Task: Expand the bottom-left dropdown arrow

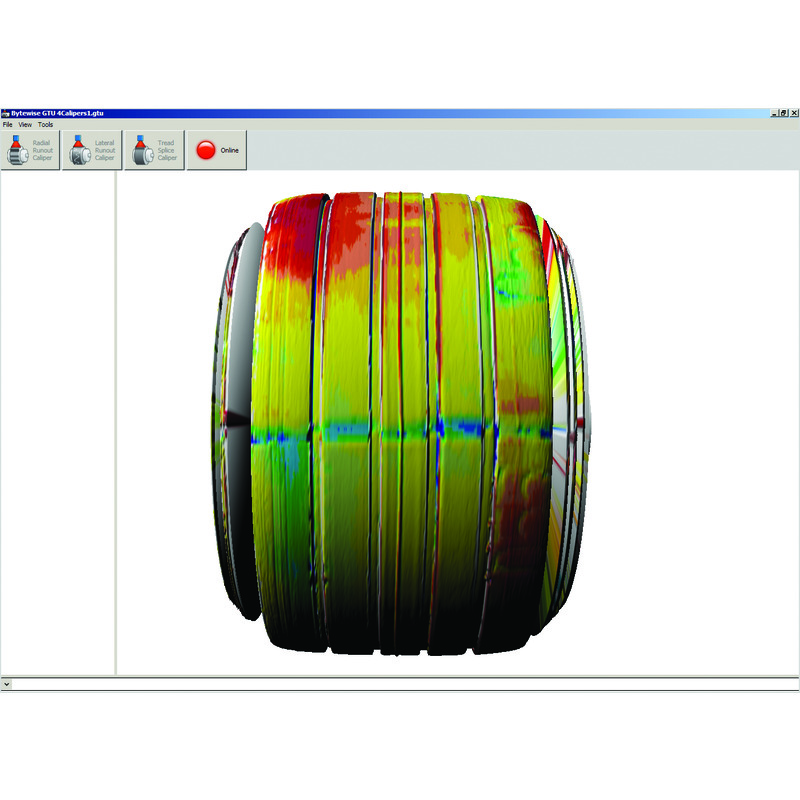Action: (x=6, y=685)
